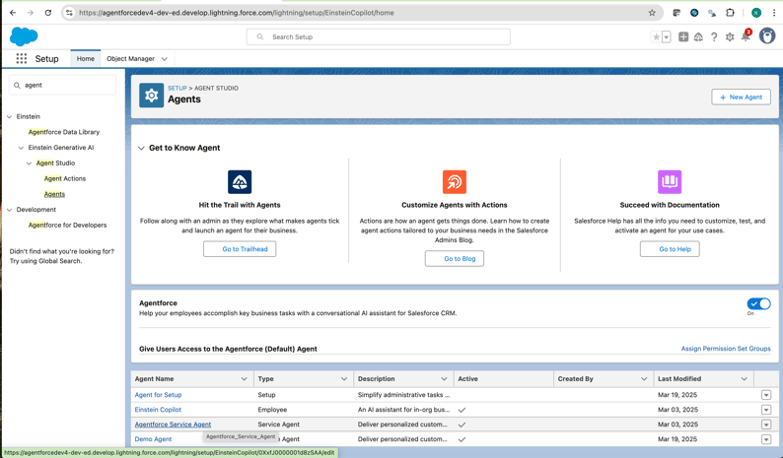Go back with the browser back arrow
The width and height of the screenshot is (783, 458).
(x=13, y=13)
